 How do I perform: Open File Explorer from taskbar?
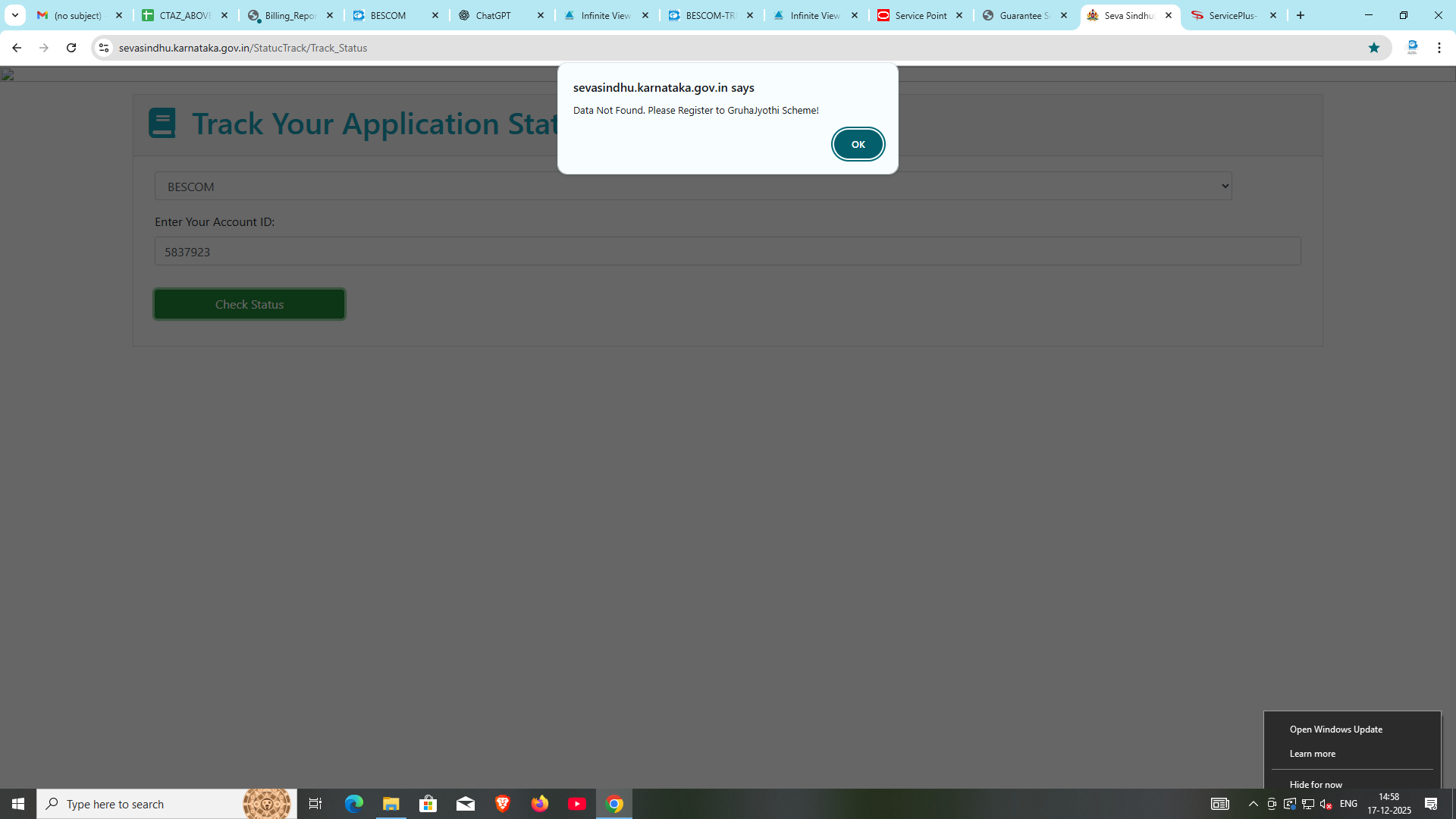point(391,804)
